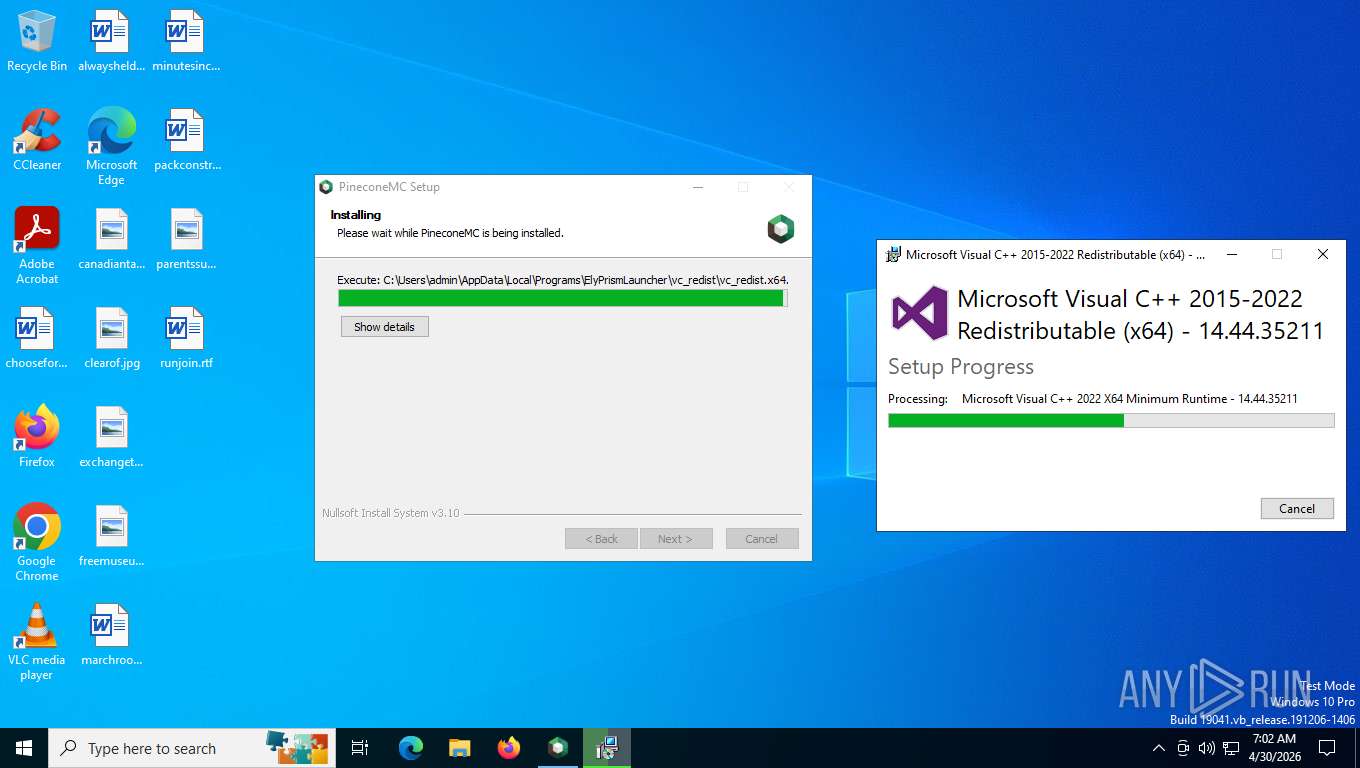Screen dimensions: 1360x768
Task: Click the Execute vc_redist path text
Action: 563,280
